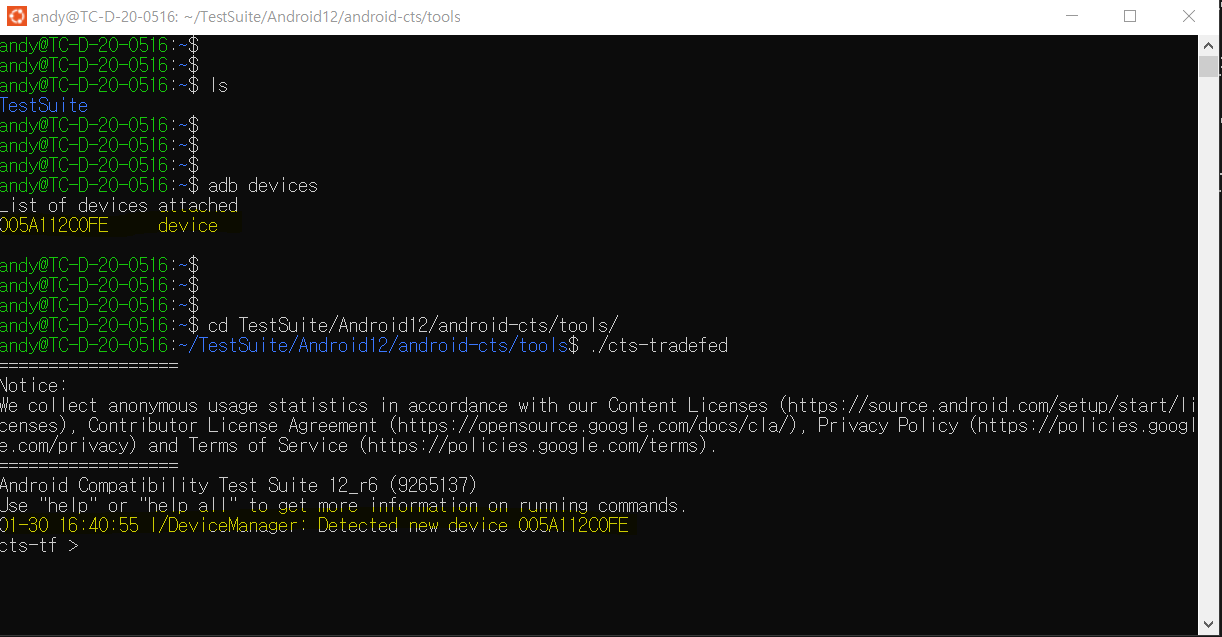Click the 'Notice:' line
The height and width of the screenshot is (637, 1222).
click(34, 385)
